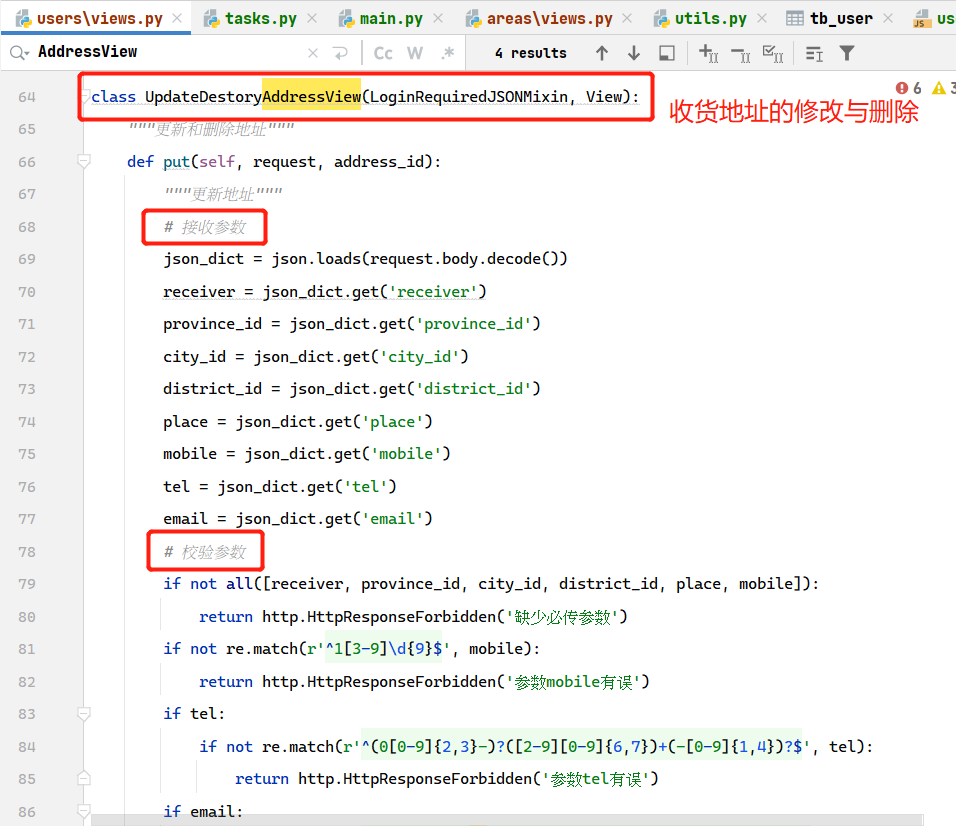Open the search filter funnel

coord(847,54)
